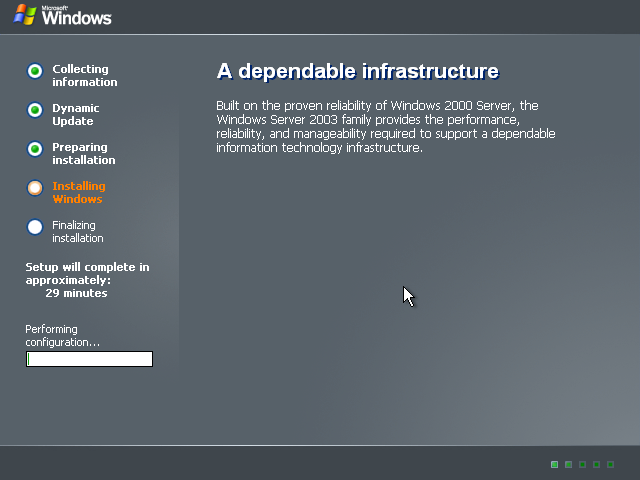This screenshot has width=640, height=480.
Task: Click the Finalizing installation step indicator
Action: pyautogui.click(x=35, y=227)
